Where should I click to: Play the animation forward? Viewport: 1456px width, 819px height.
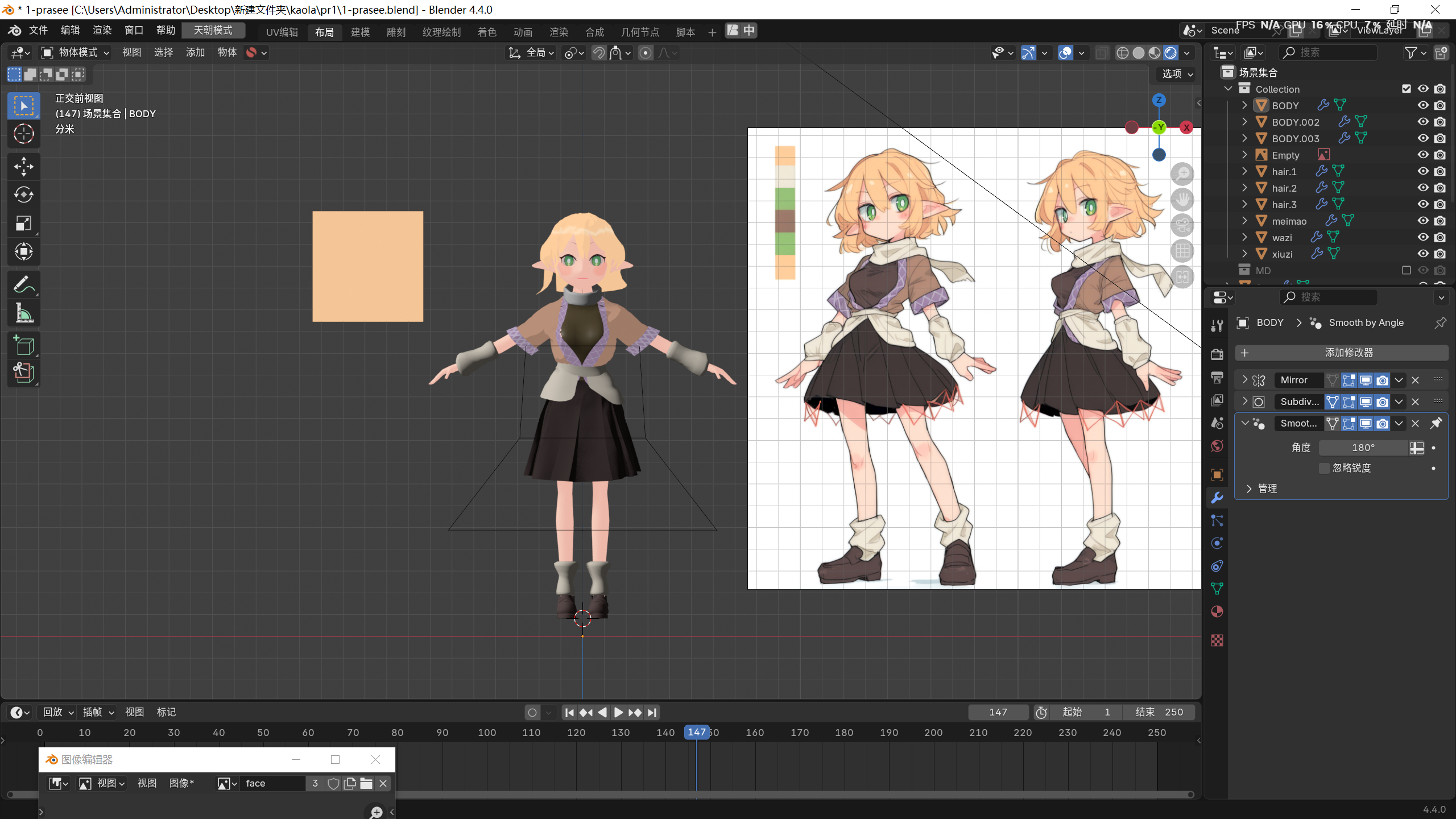click(618, 712)
